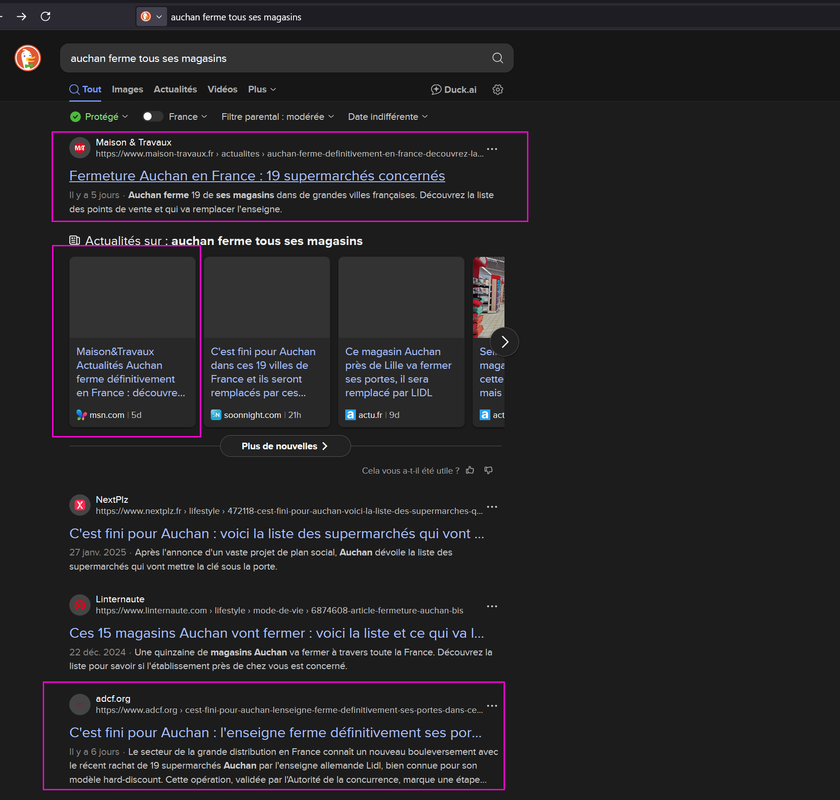
Task: Click Plus de nouvelles button
Action: click(x=285, y=446)
